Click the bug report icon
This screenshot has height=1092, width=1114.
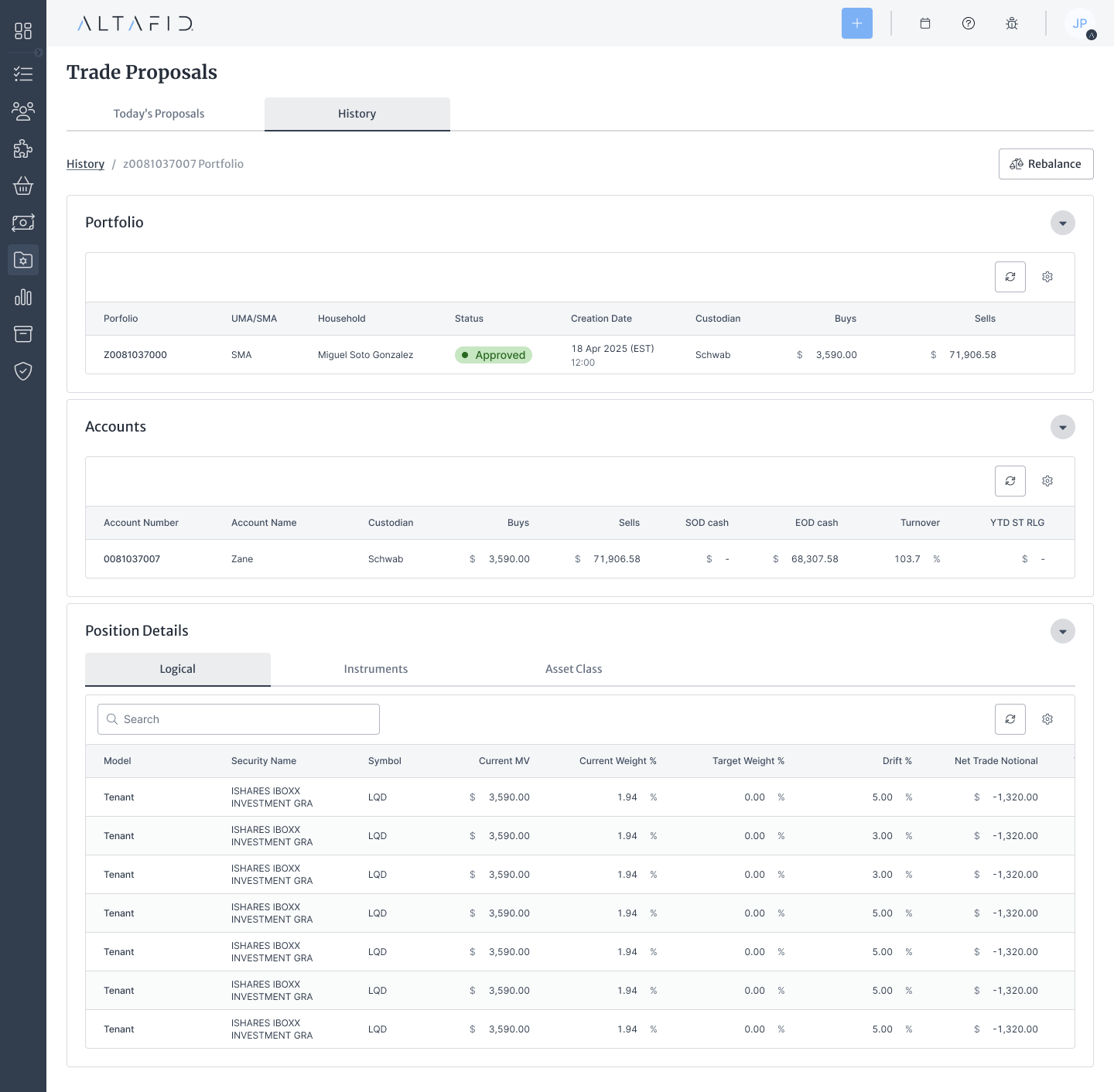click(1011, 23)
